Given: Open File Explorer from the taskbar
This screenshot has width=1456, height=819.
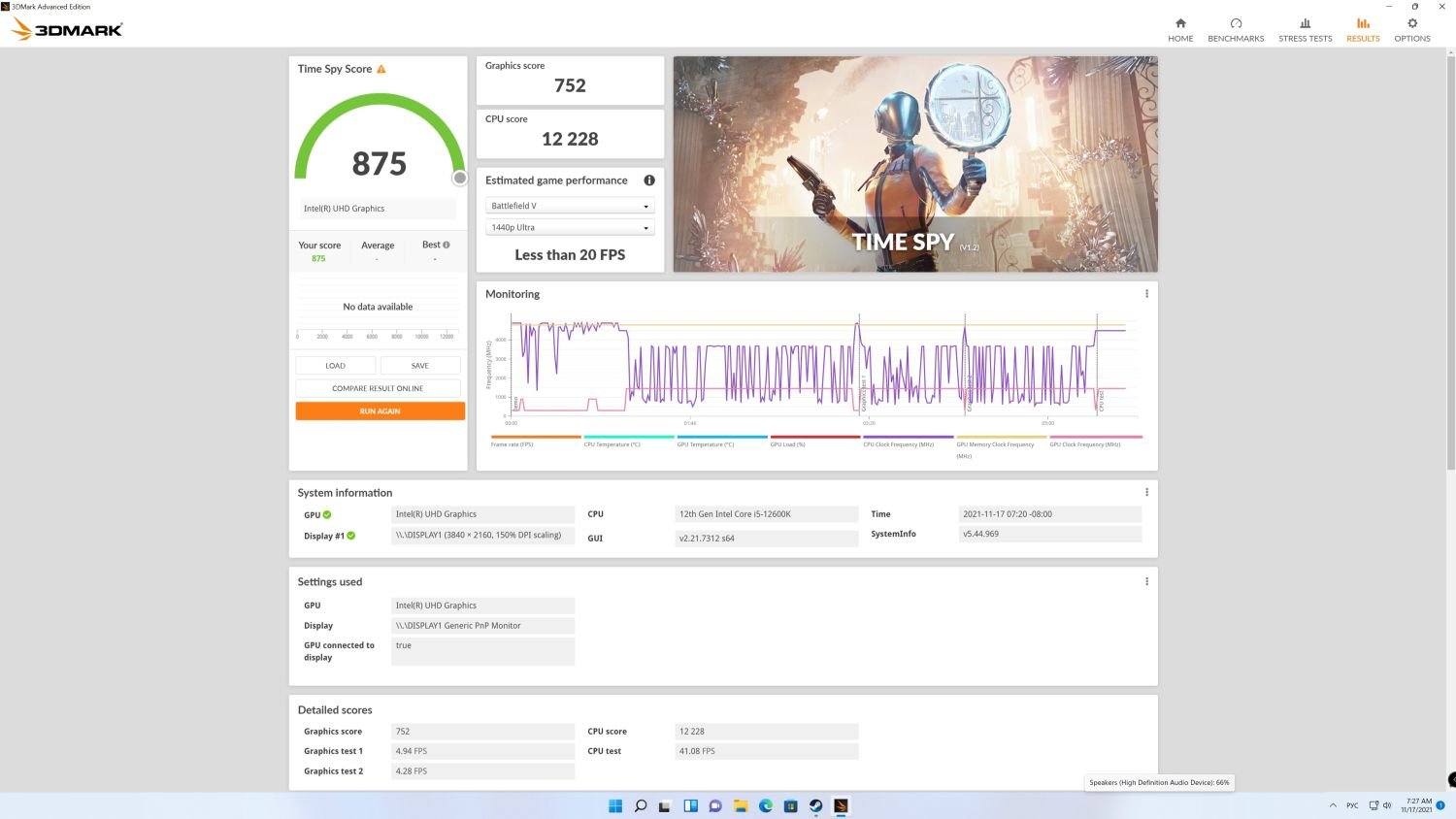Looking at the screenshot, I should (741, 805).
